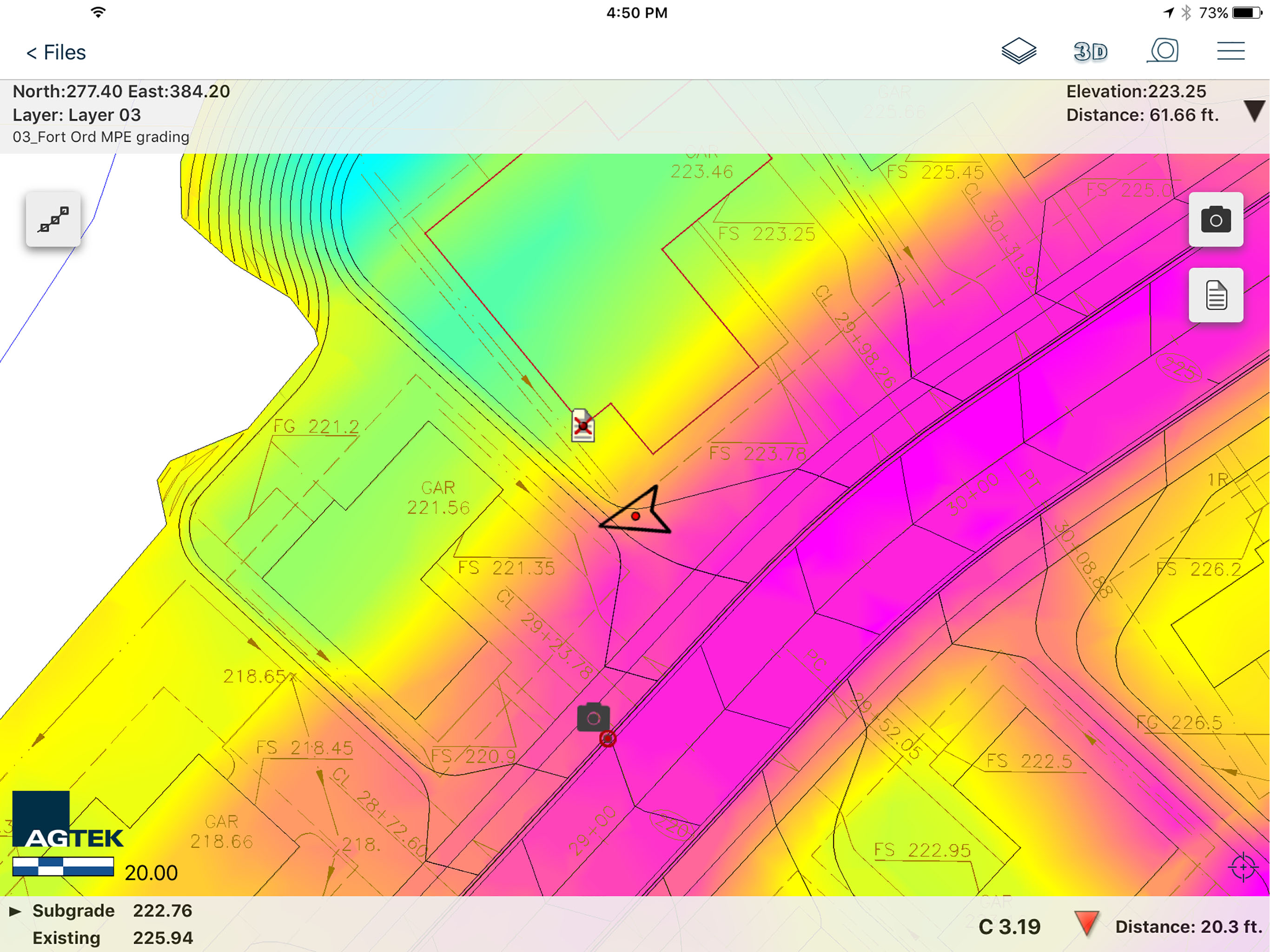Screen dimensions: 1270x952
Task: Tap the '218.65x' spot elevation
Action: click(x=259, y=676)
